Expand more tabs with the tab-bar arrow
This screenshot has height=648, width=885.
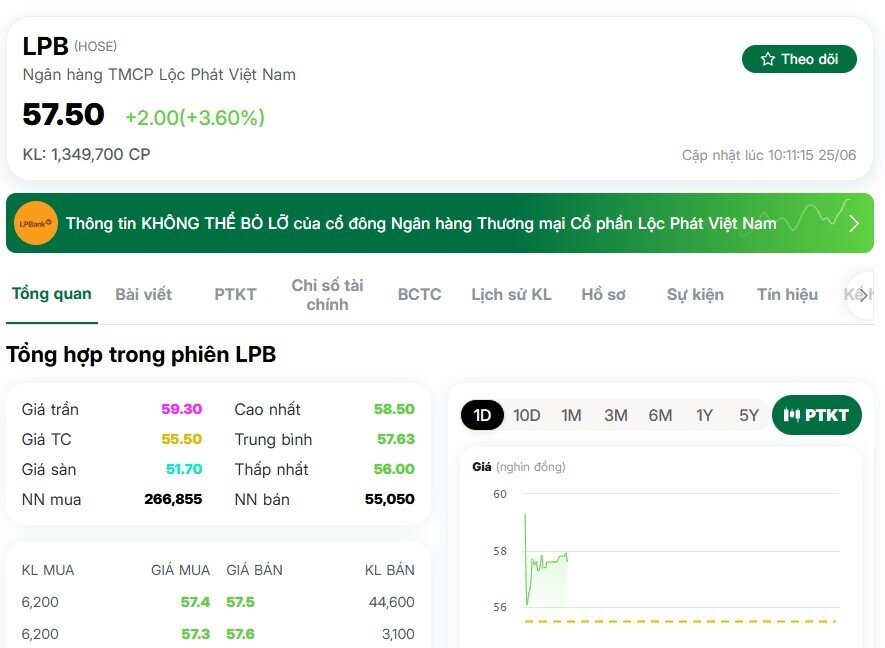tap(863, 295)
